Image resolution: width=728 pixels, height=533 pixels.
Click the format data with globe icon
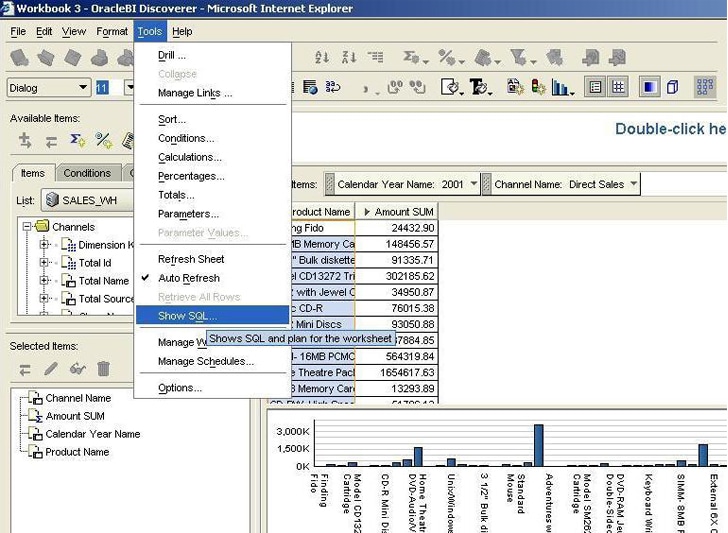pos(310,87)
